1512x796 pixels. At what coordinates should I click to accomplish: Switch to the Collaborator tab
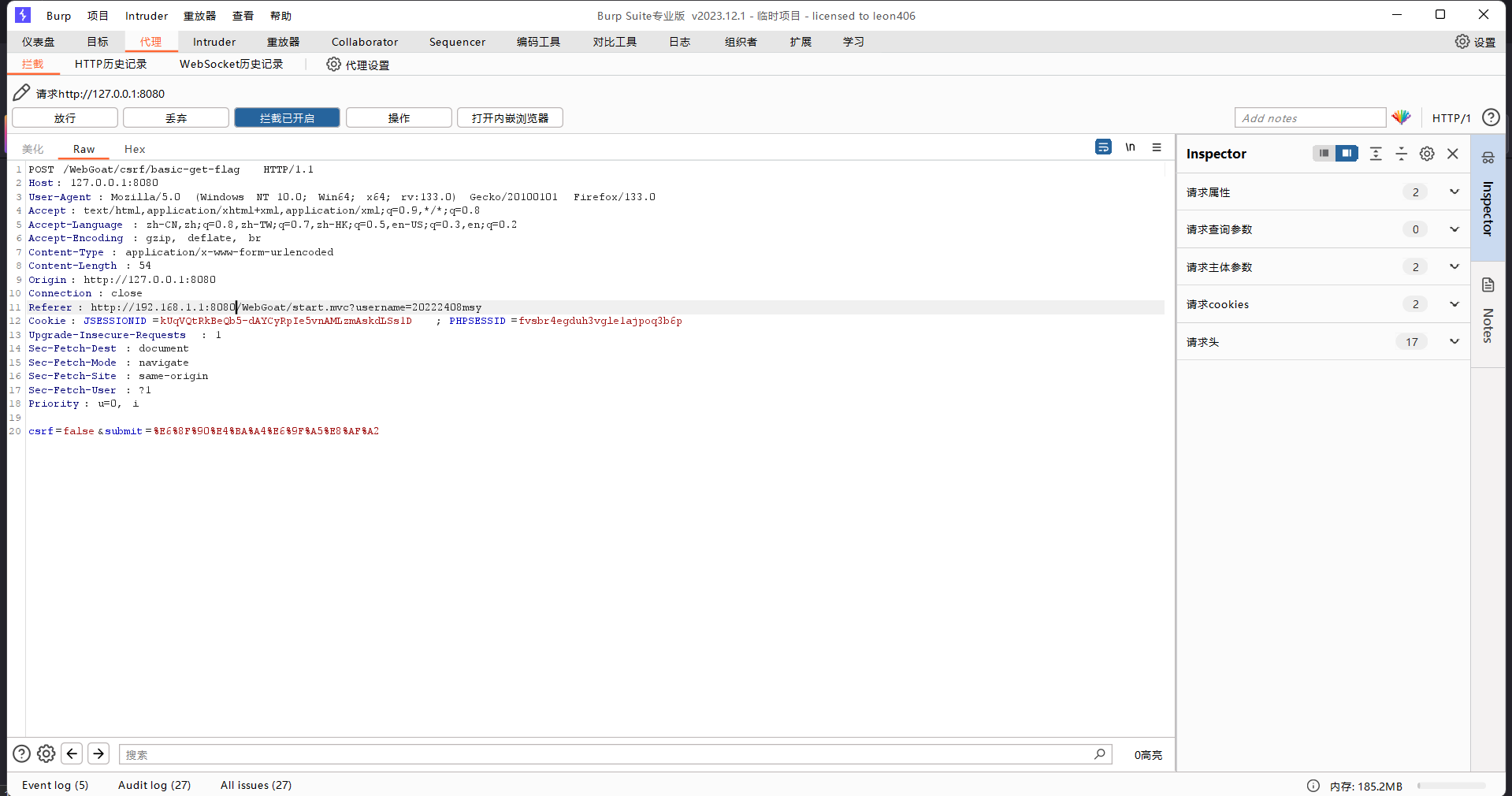(365, 42)
